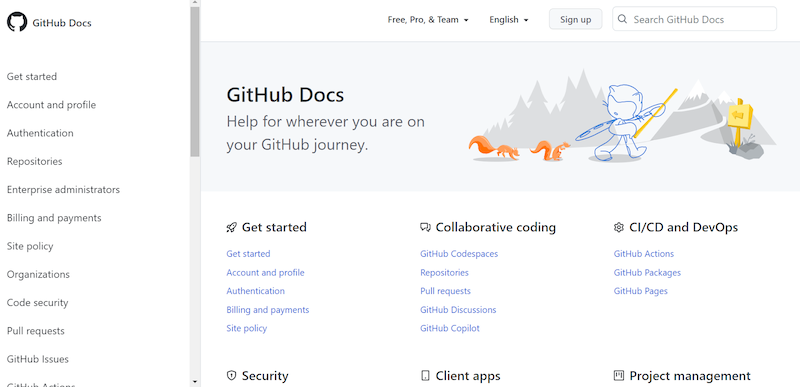Open the GitHub Discussions link
Image resolution: width=800 pixels, height=387 pixels.
tap(458, 309)
